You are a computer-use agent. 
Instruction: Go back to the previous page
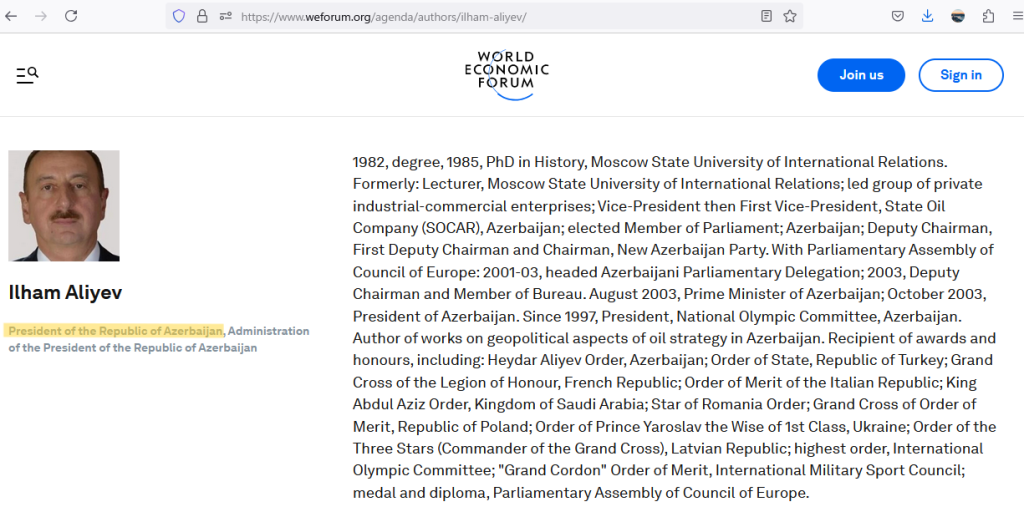[12, 16]
